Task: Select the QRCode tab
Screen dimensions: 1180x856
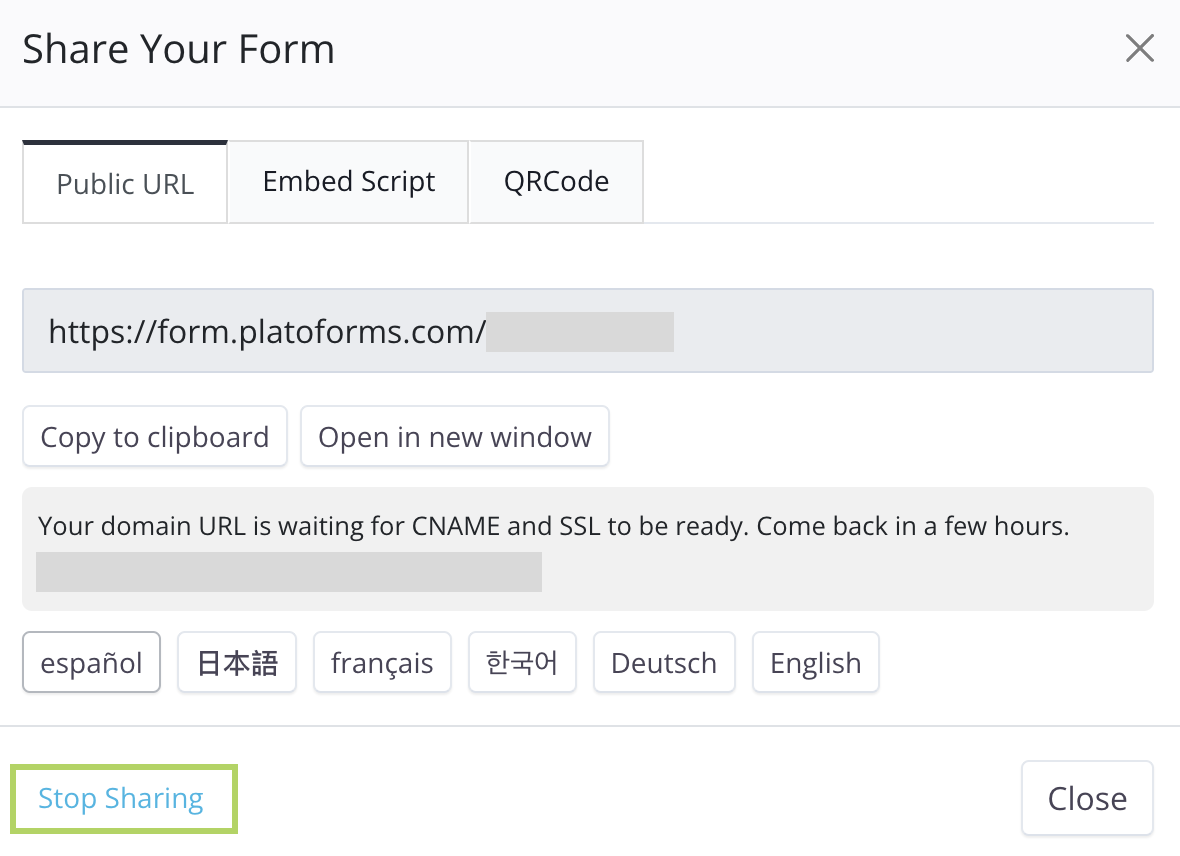Action: (556, 182)
